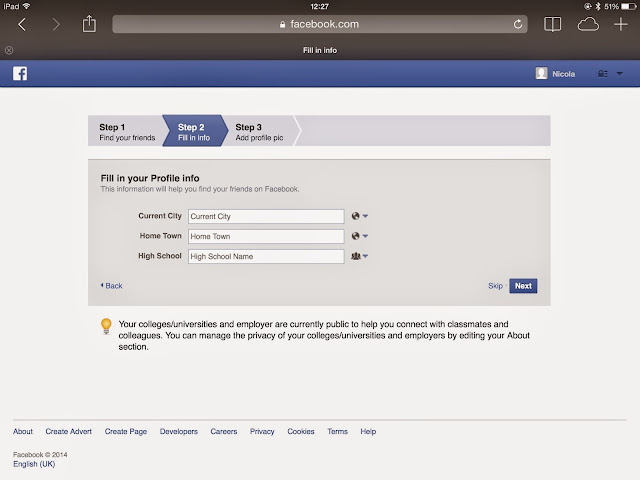Tap the 12:27 clock in status bar

click(320, 6)
